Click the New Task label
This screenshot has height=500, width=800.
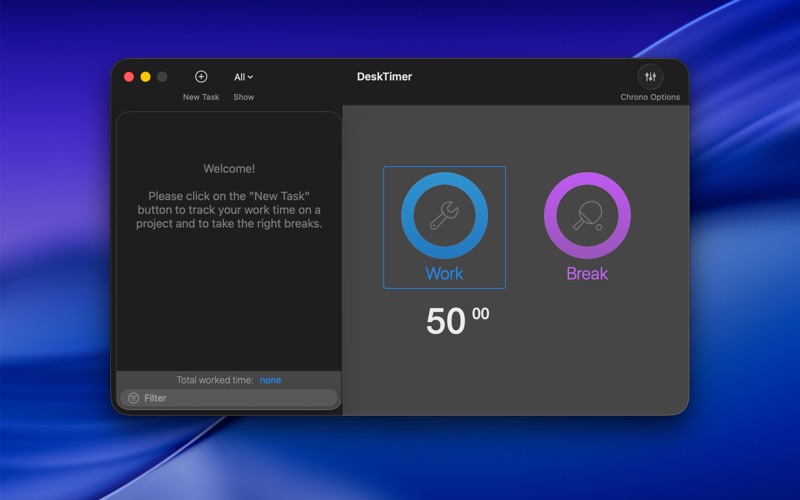[x=201, y=97]
